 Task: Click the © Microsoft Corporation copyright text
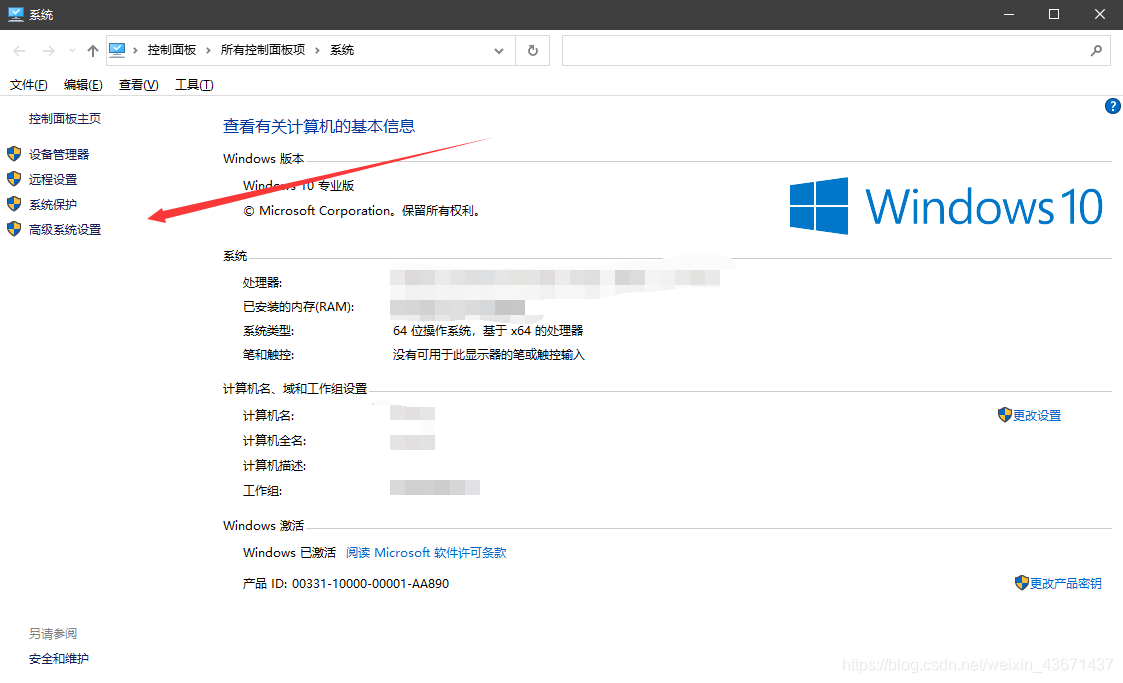(362, 211)
